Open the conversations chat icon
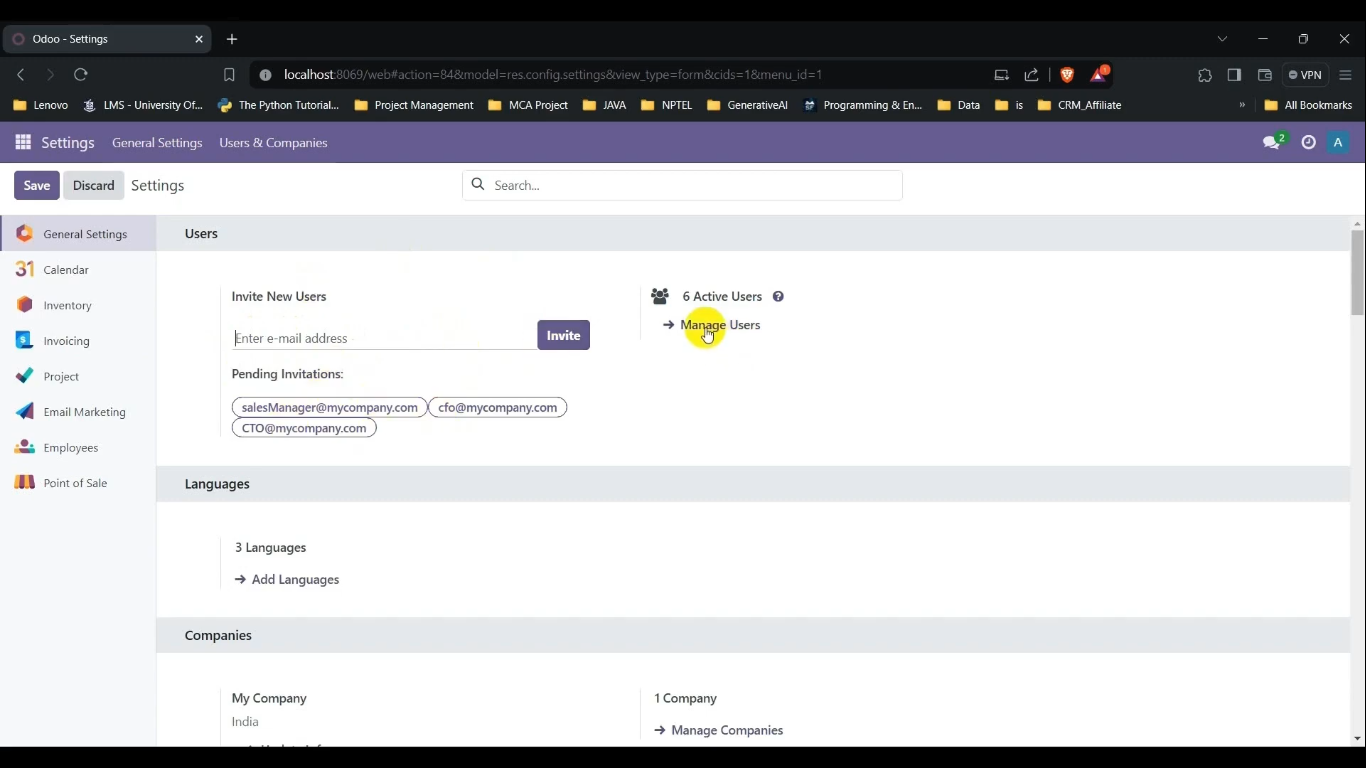This screenshot has height=768, width=1366. pos(1273,143)
